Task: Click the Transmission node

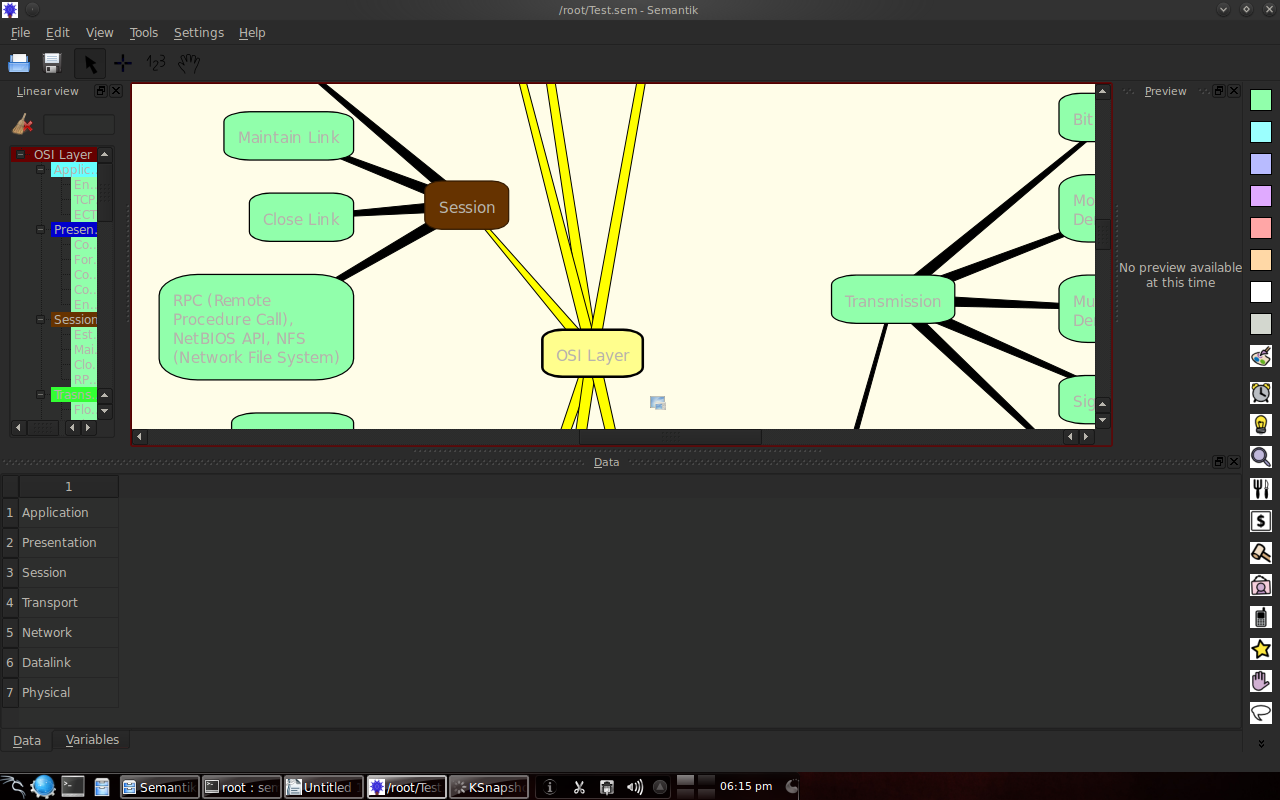Action: tap(893, 300)
